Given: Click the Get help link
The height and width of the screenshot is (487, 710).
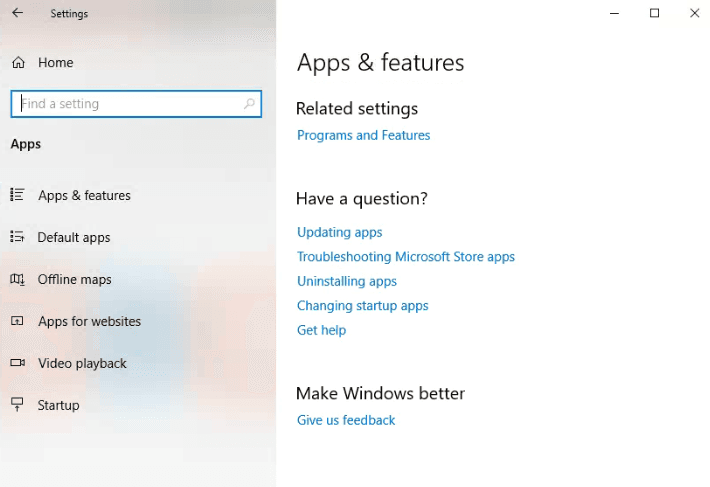Looking at the screenshot, I should pos(321,331).
